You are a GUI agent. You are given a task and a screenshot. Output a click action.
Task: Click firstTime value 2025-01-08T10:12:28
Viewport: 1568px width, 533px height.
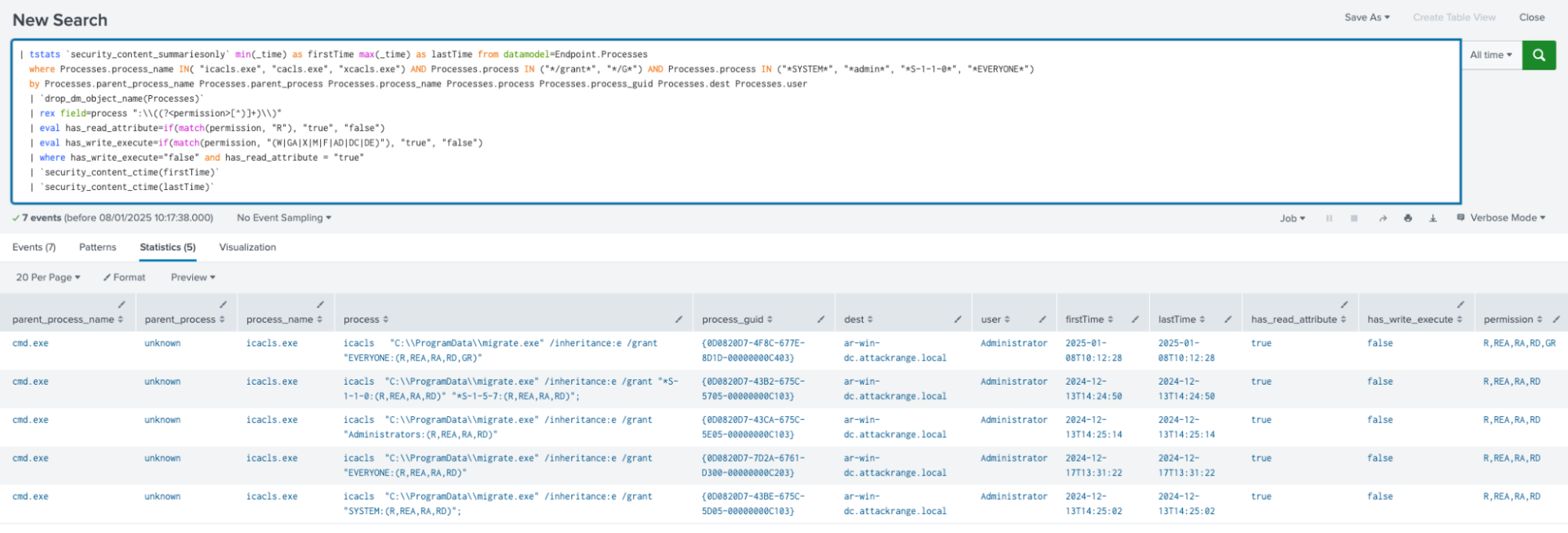1093,350
